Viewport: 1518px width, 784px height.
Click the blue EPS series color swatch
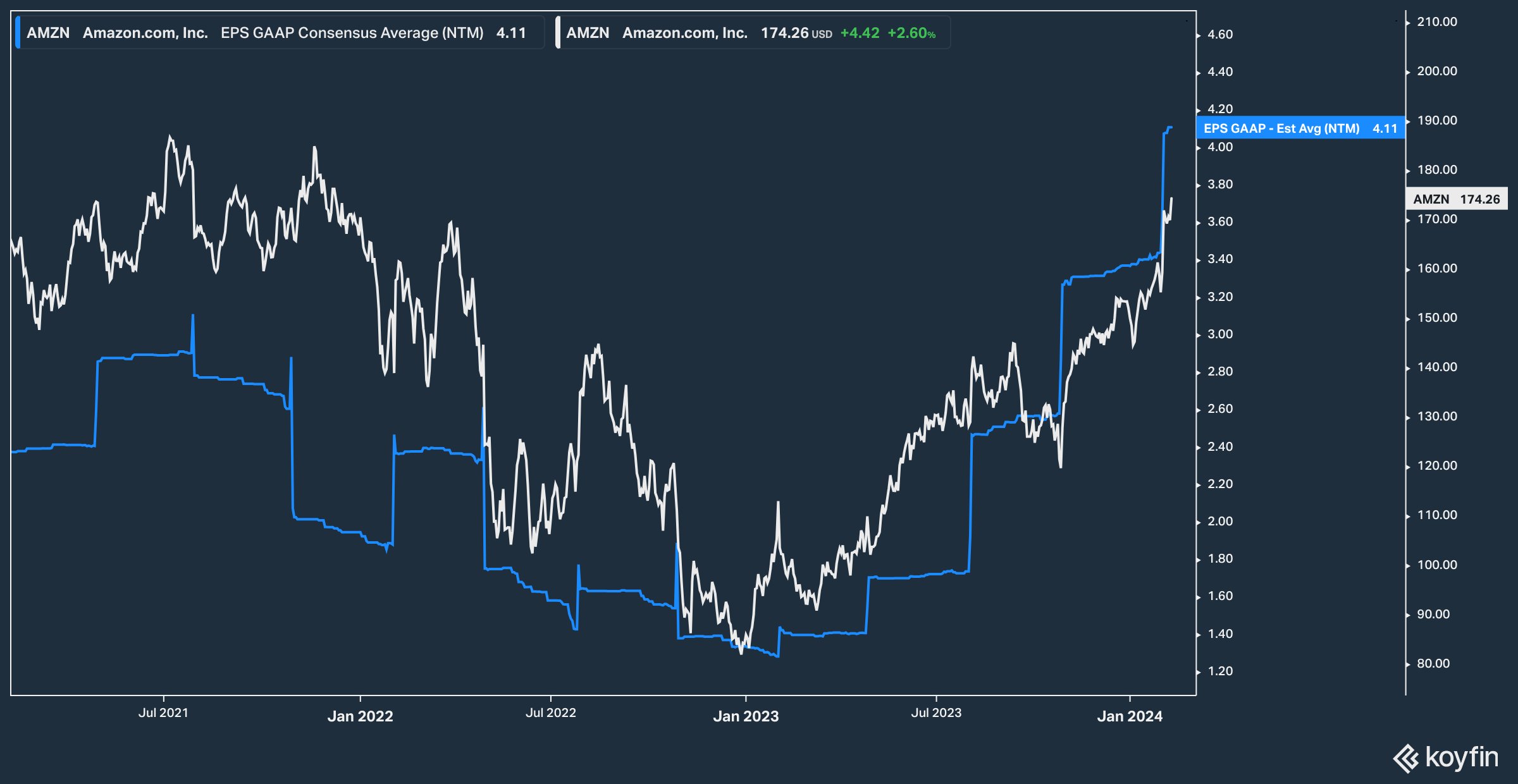(18, 33)
